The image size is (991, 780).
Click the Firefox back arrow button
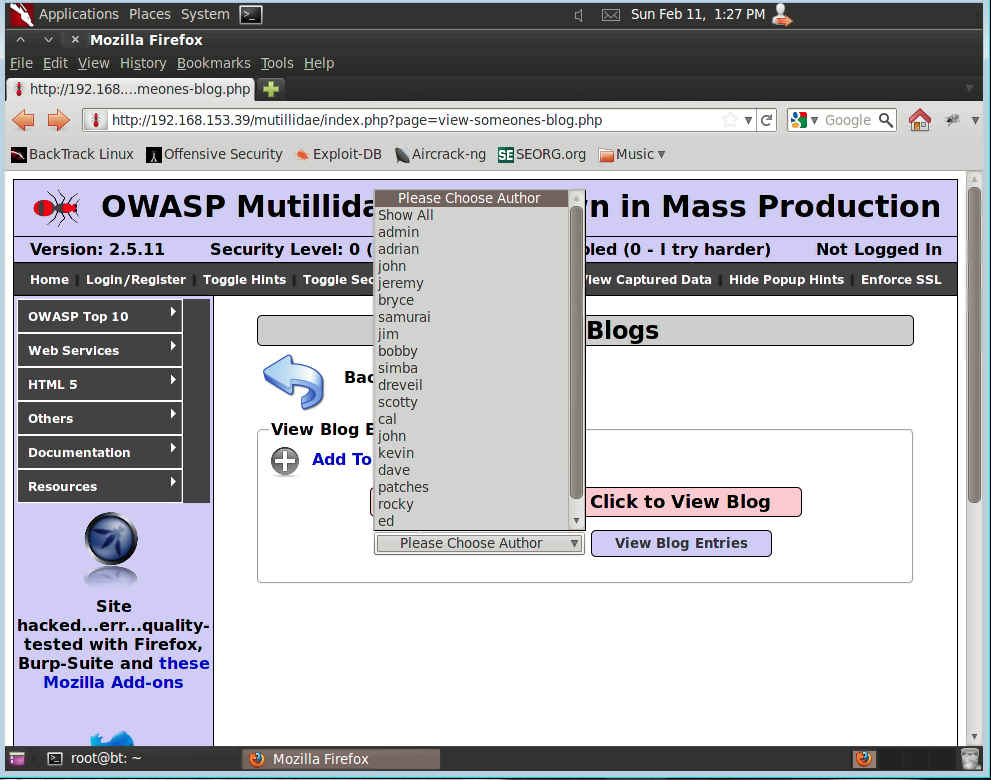pos(23,120)
